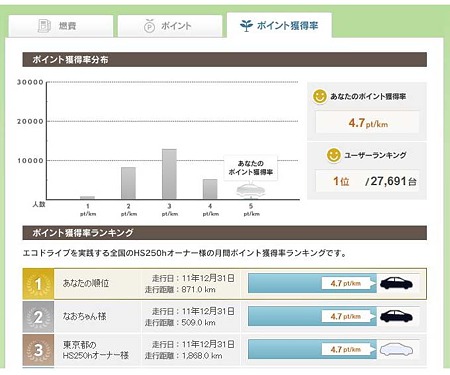Viewport: 450px width, 375px height.
Task: Click the あなたの順位 label
Action: (x=86, y=283)
